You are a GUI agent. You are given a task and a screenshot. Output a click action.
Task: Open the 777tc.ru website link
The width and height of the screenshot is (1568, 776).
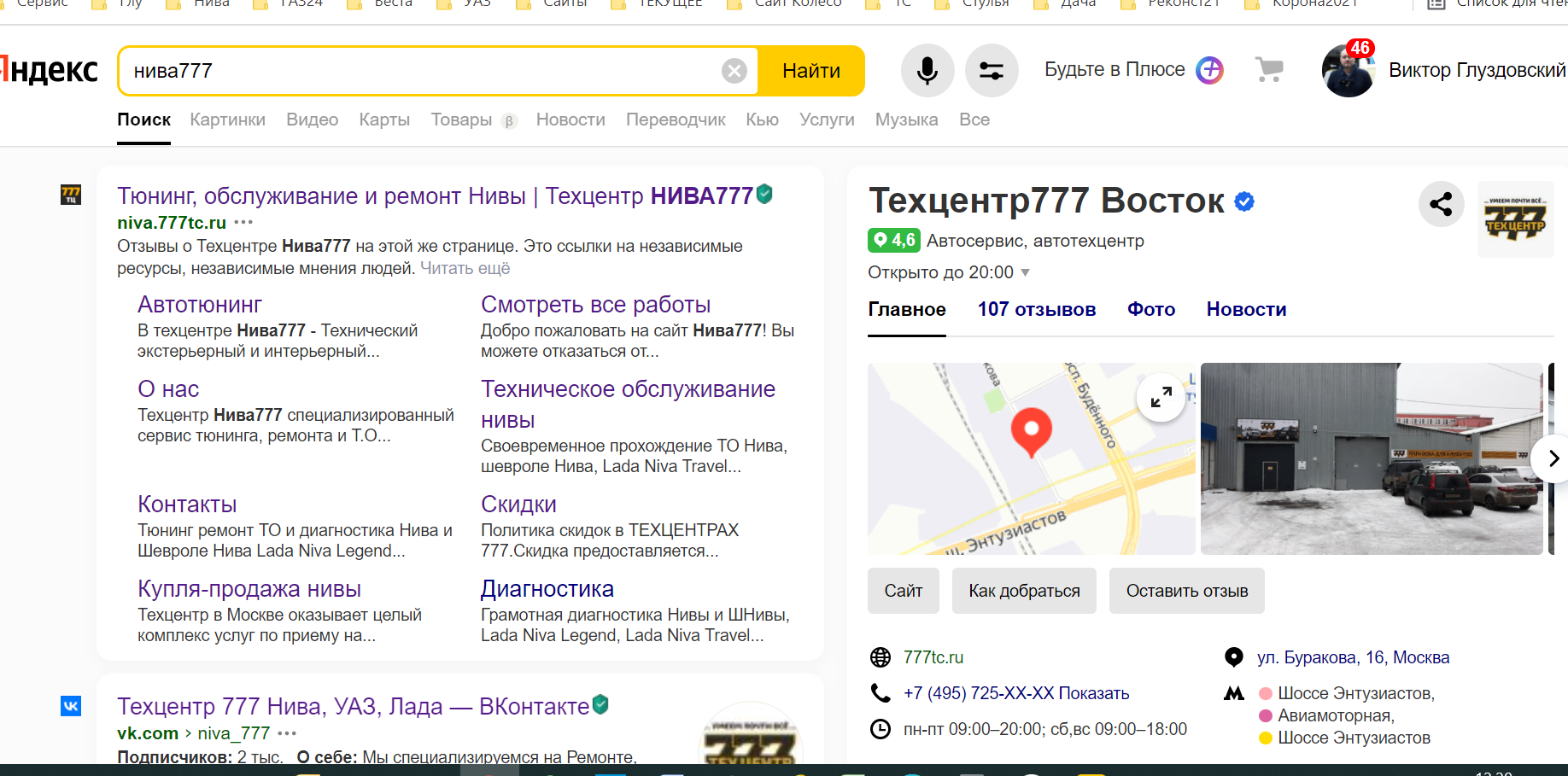click(x=933, y=657)
